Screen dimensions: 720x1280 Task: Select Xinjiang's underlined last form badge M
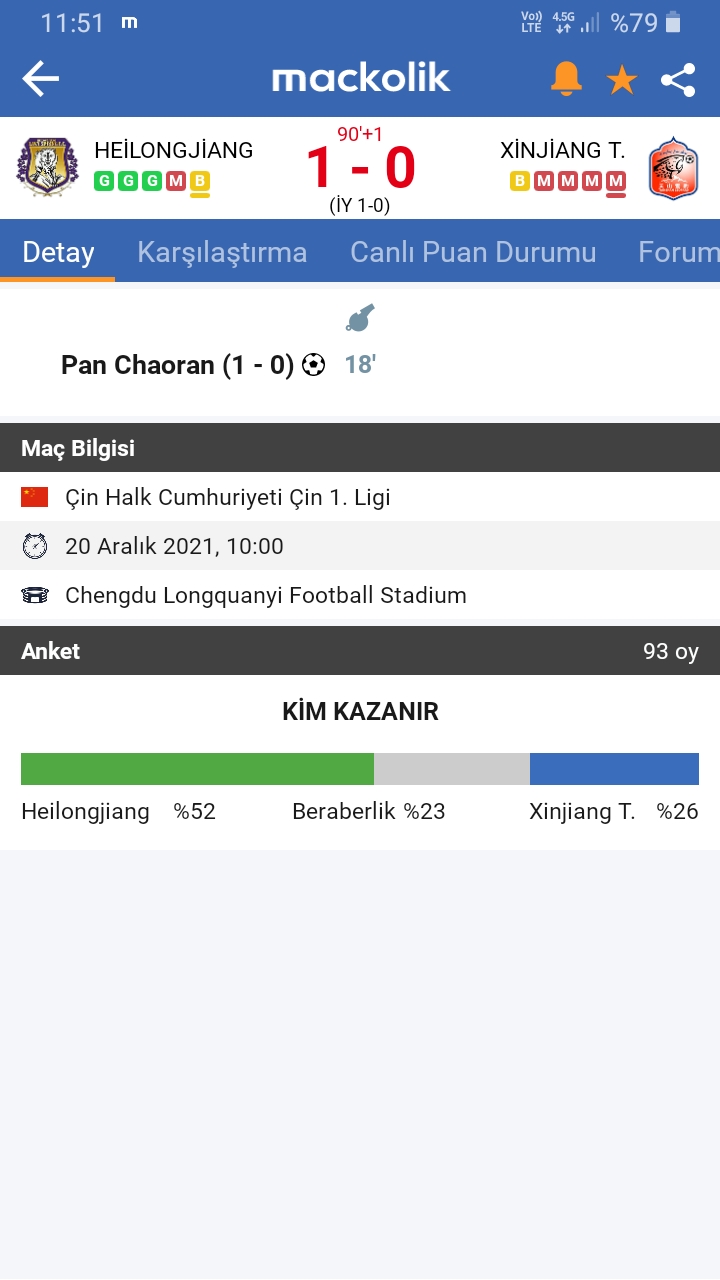[616, 181]
